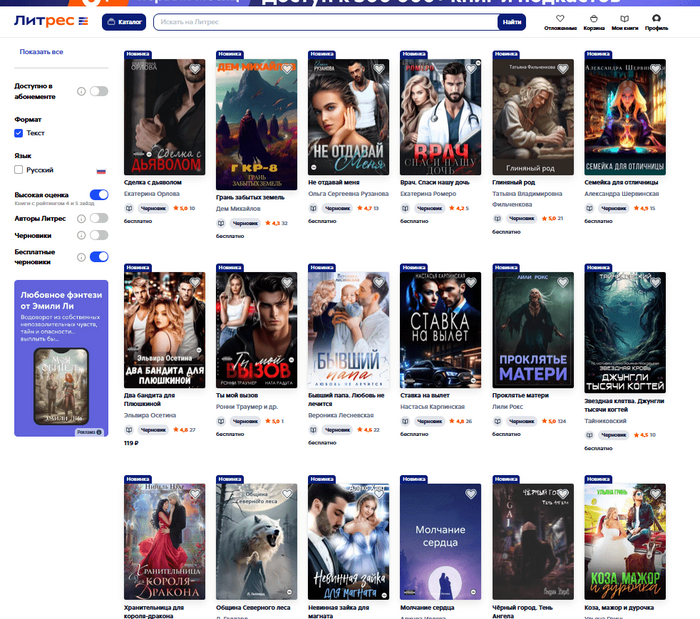Disable the Бесплатные черновики switch
Viewport: 700px width, 619px height.
click(99, 257)
